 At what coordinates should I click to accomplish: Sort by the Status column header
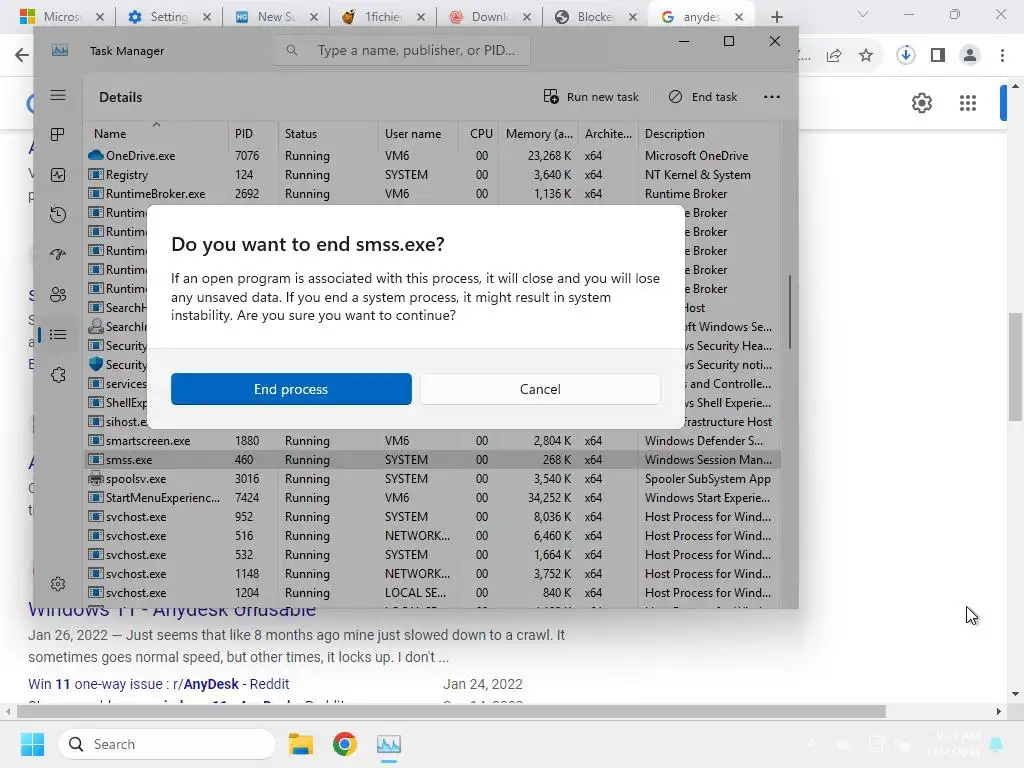[328, 134]
